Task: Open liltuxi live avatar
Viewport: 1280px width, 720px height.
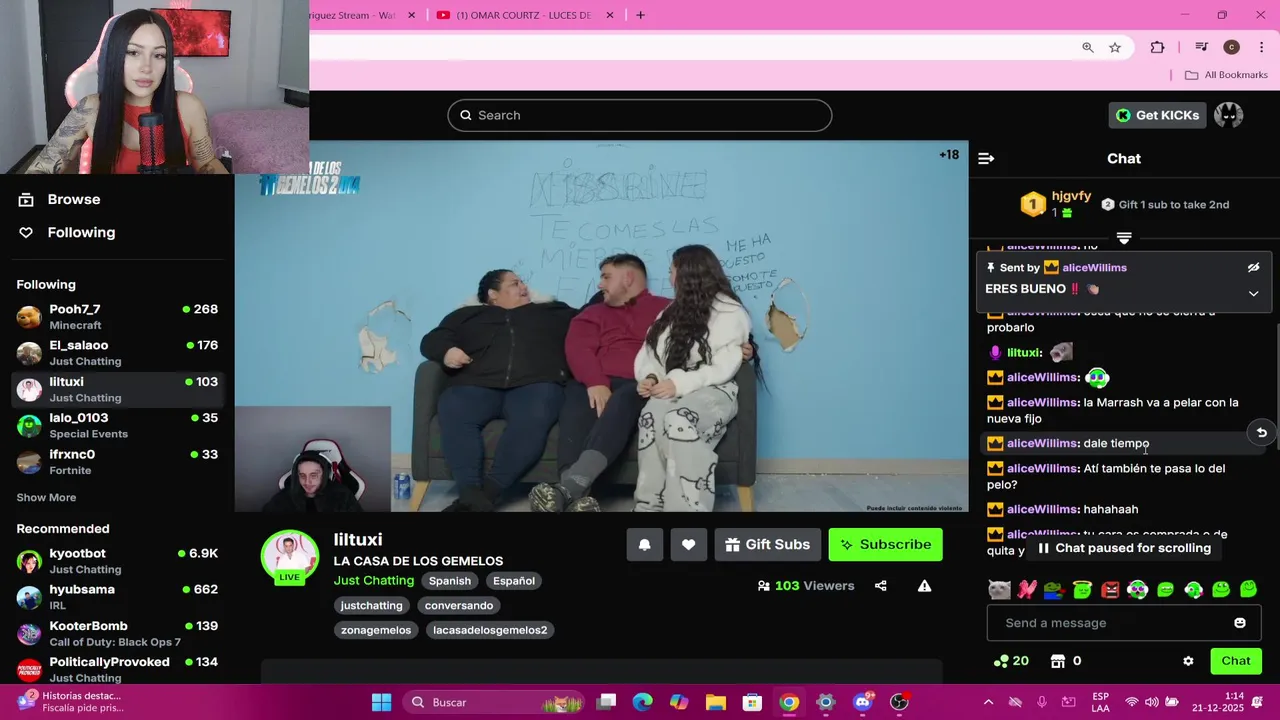Action: coord(290,557)
